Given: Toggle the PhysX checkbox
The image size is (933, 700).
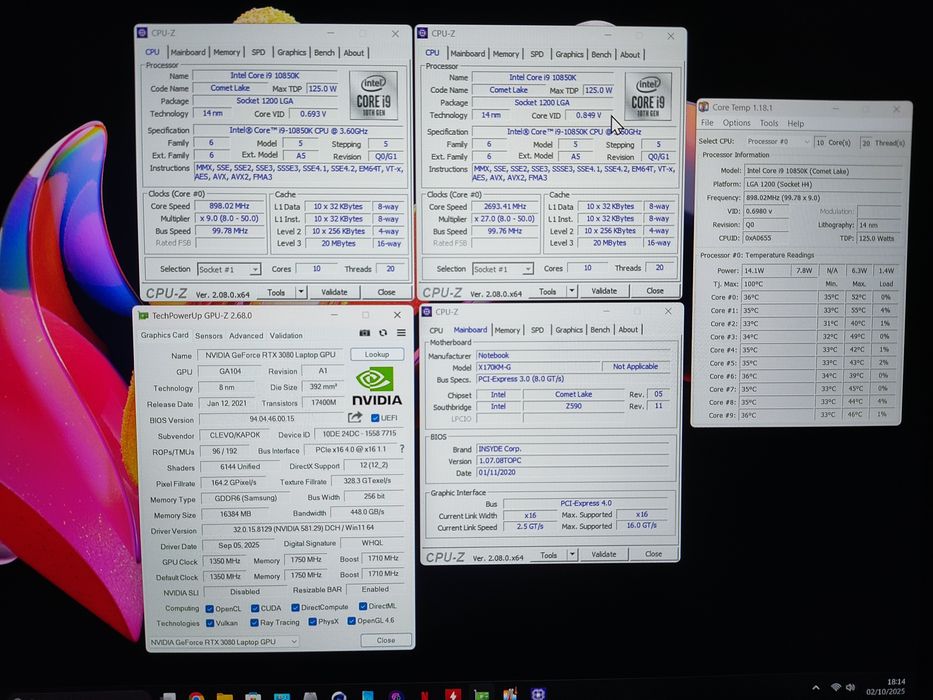Looking at the screenshot, I should [312, 621].
